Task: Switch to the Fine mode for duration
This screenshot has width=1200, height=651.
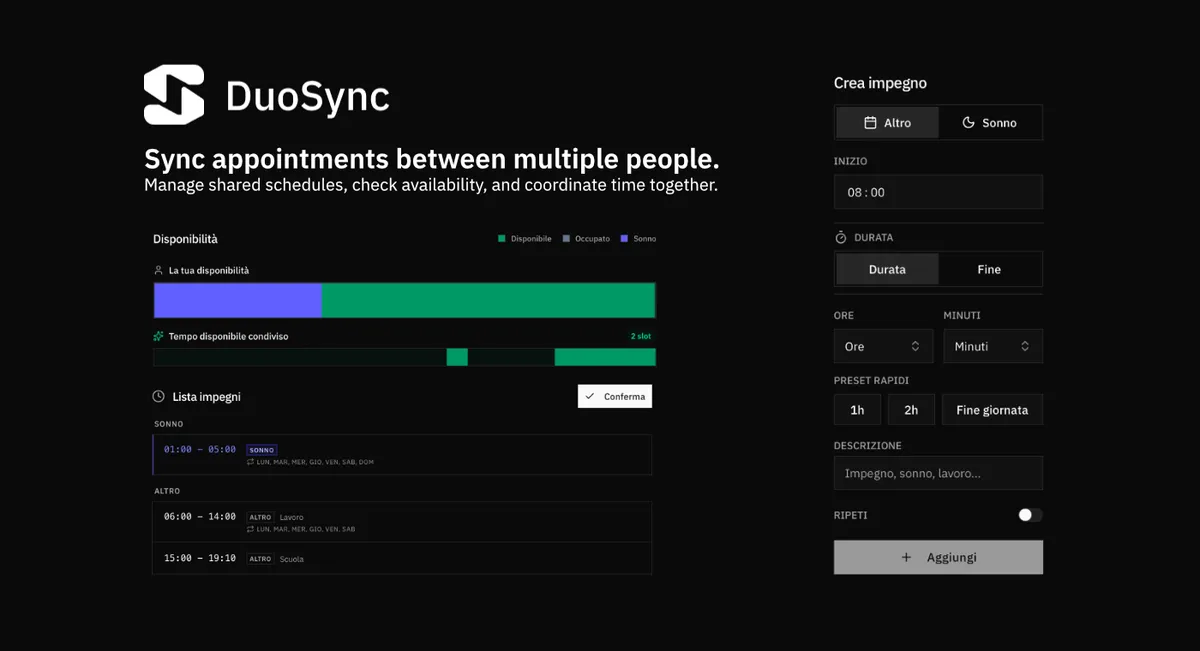Action: pos(990,268)
